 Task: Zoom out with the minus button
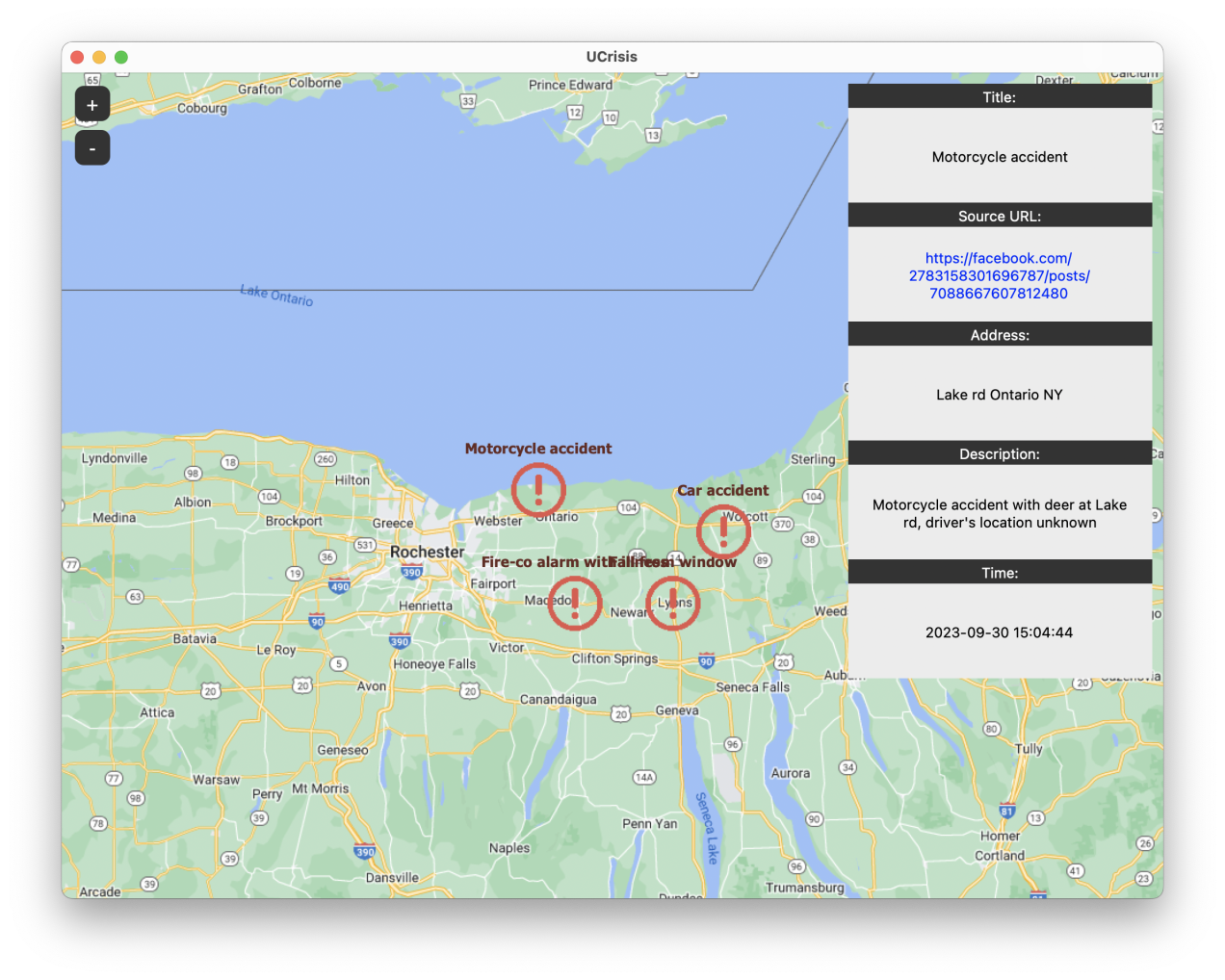(91, 147)
